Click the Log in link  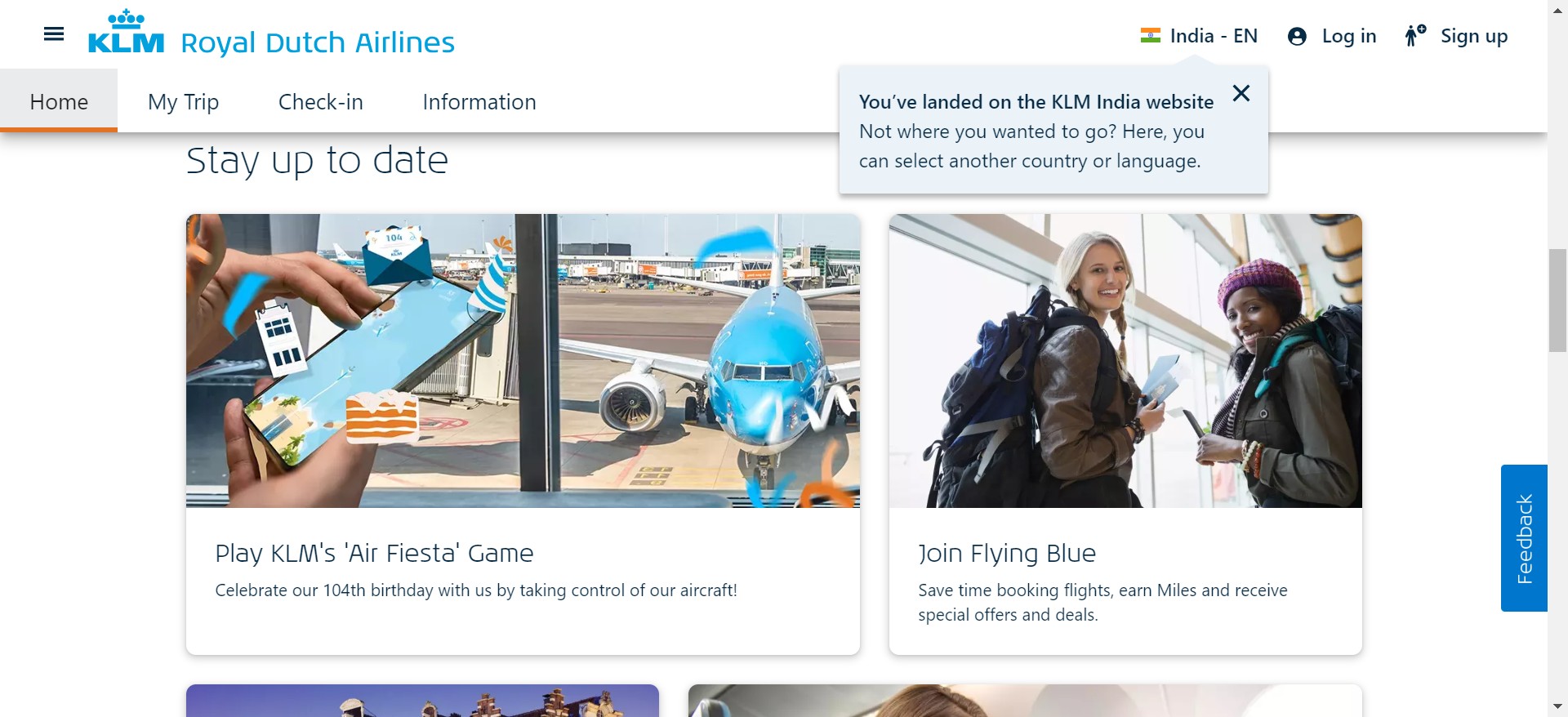(1348, 36)
